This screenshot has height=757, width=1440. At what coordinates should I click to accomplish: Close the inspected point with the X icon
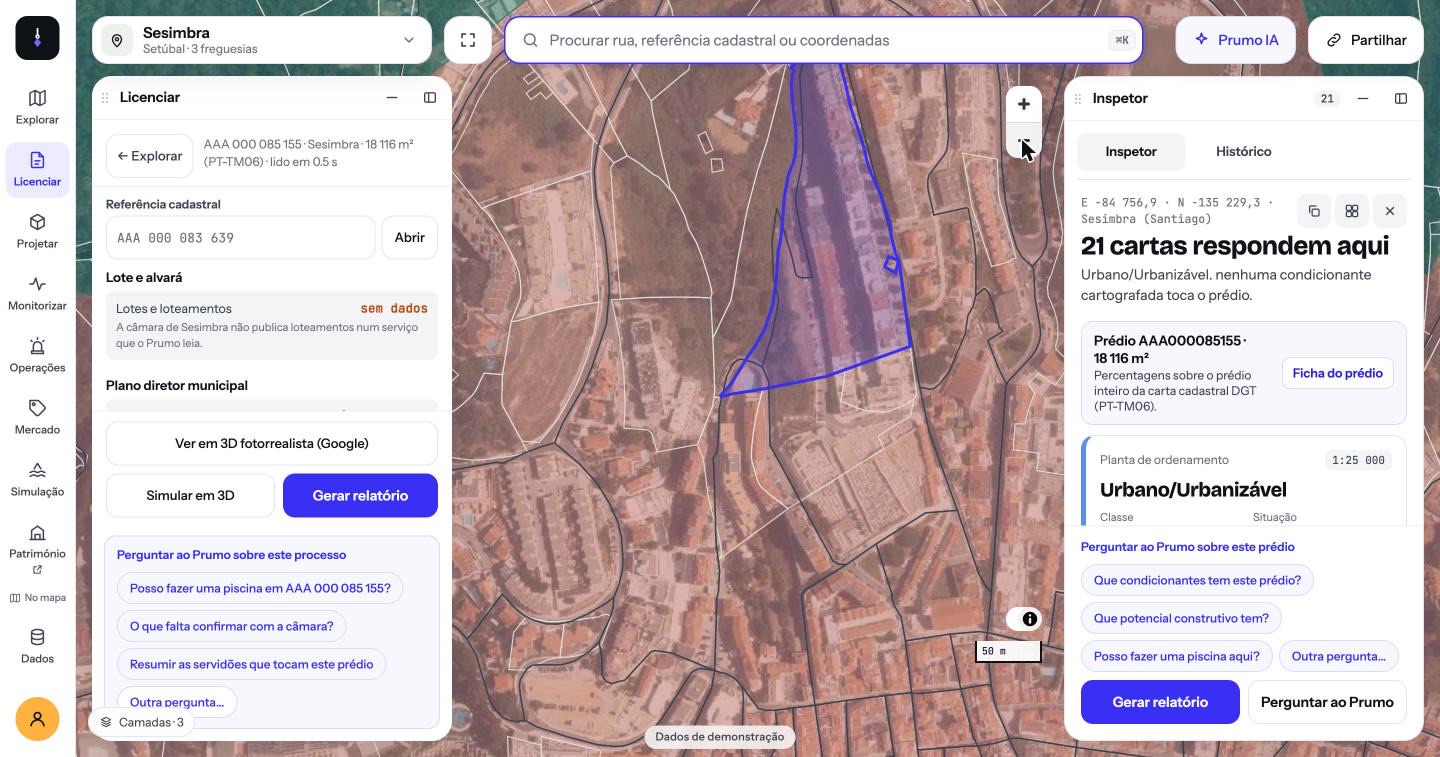click(1390, 211)
